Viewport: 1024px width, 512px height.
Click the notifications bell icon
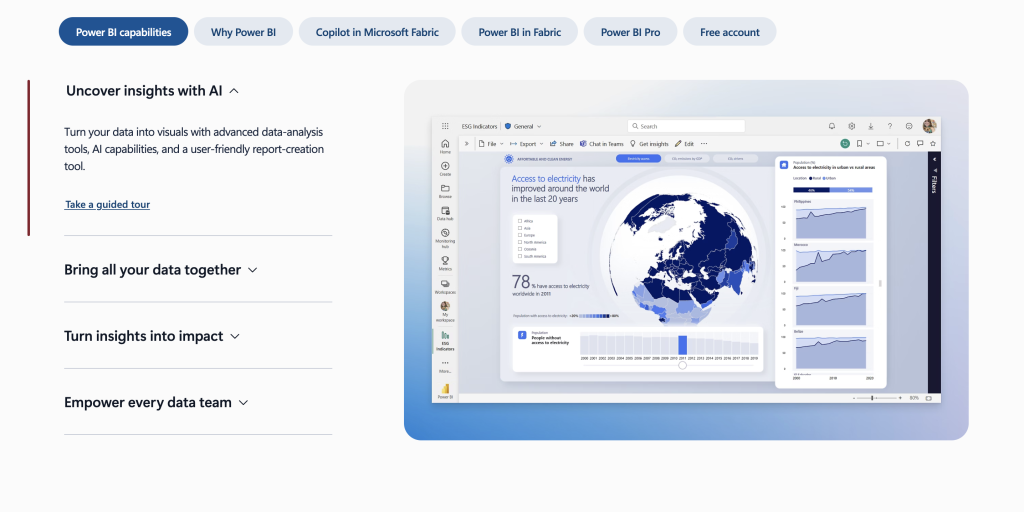pos(831,126)
